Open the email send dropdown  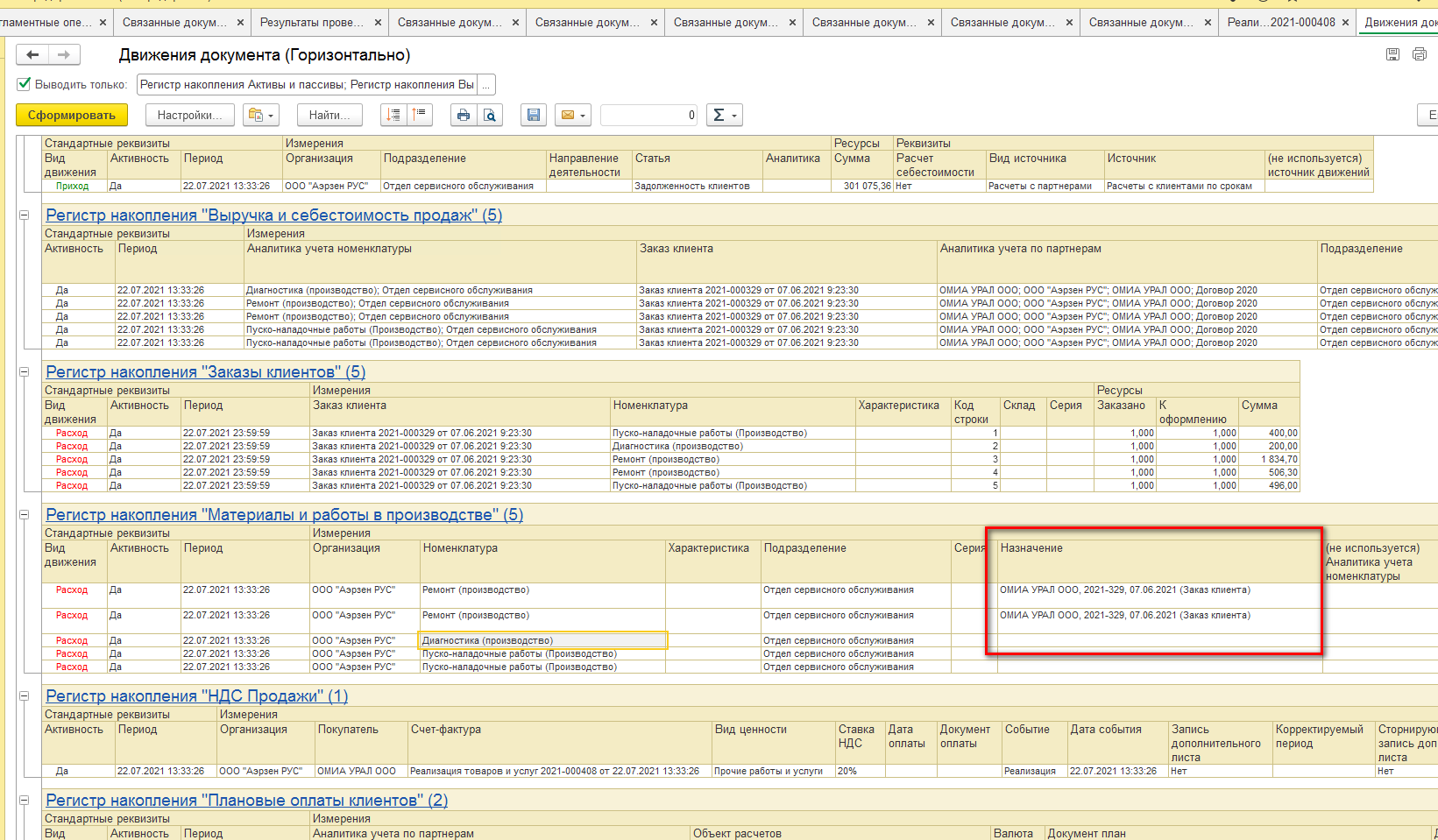pos(573,115)
